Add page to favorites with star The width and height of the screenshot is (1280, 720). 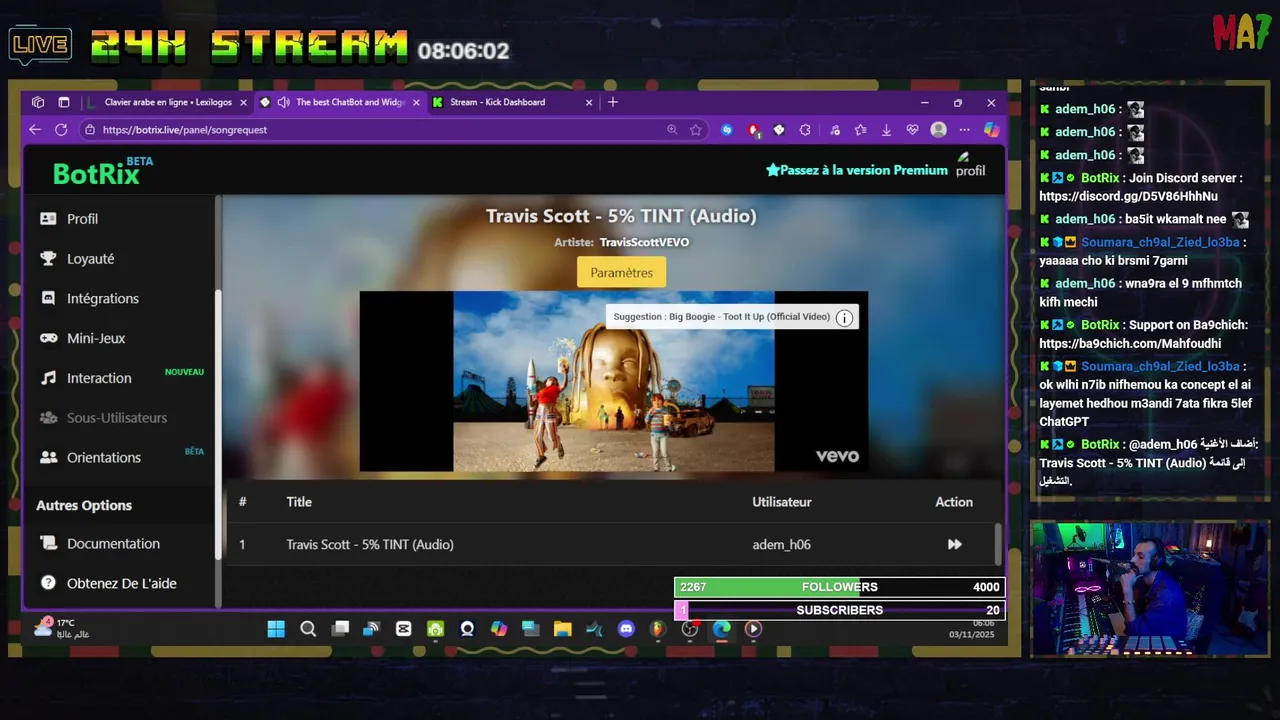pyautogui.click(x=696, y=130)
